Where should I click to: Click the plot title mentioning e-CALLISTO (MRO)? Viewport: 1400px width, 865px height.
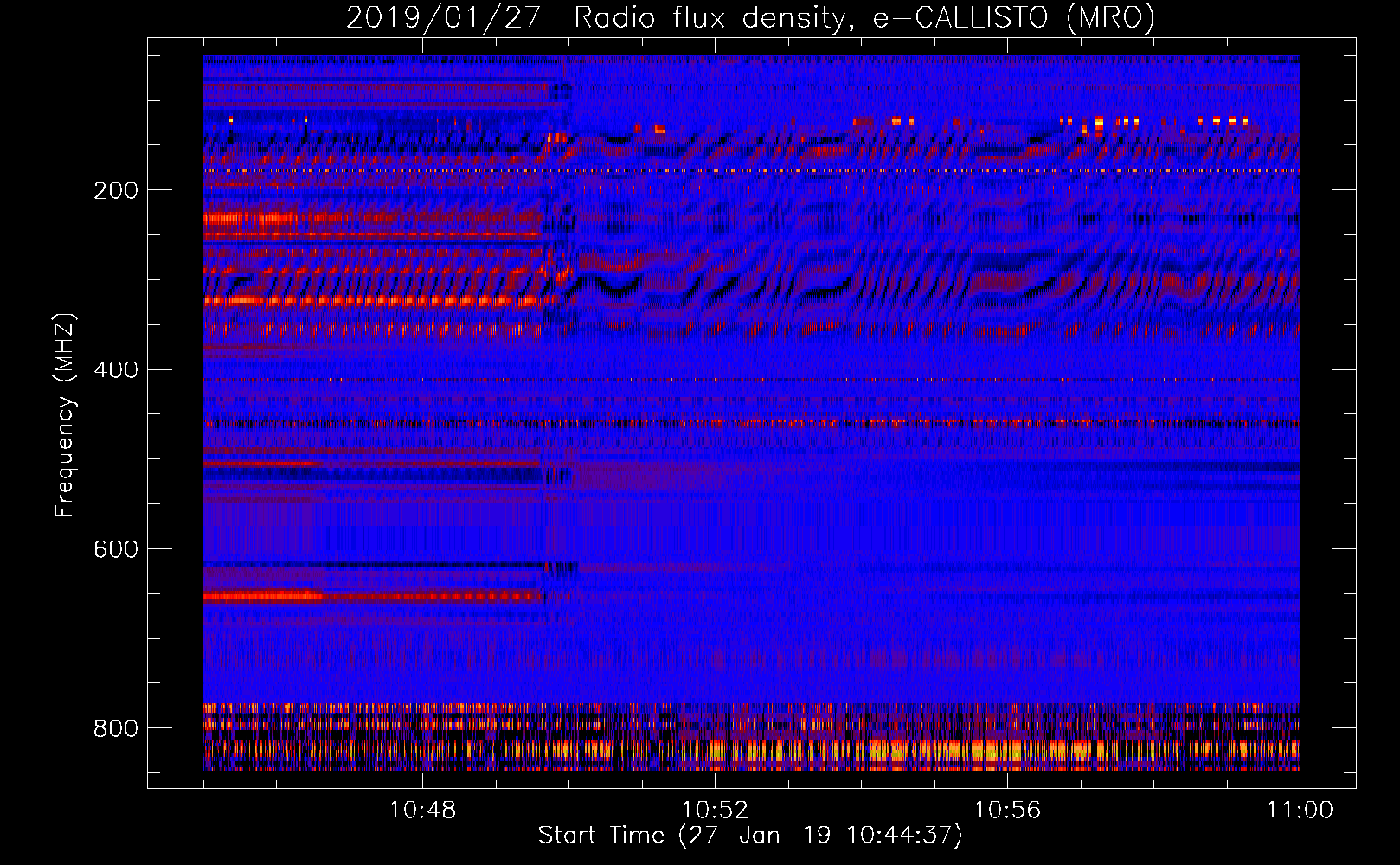(x=750, y=17)
